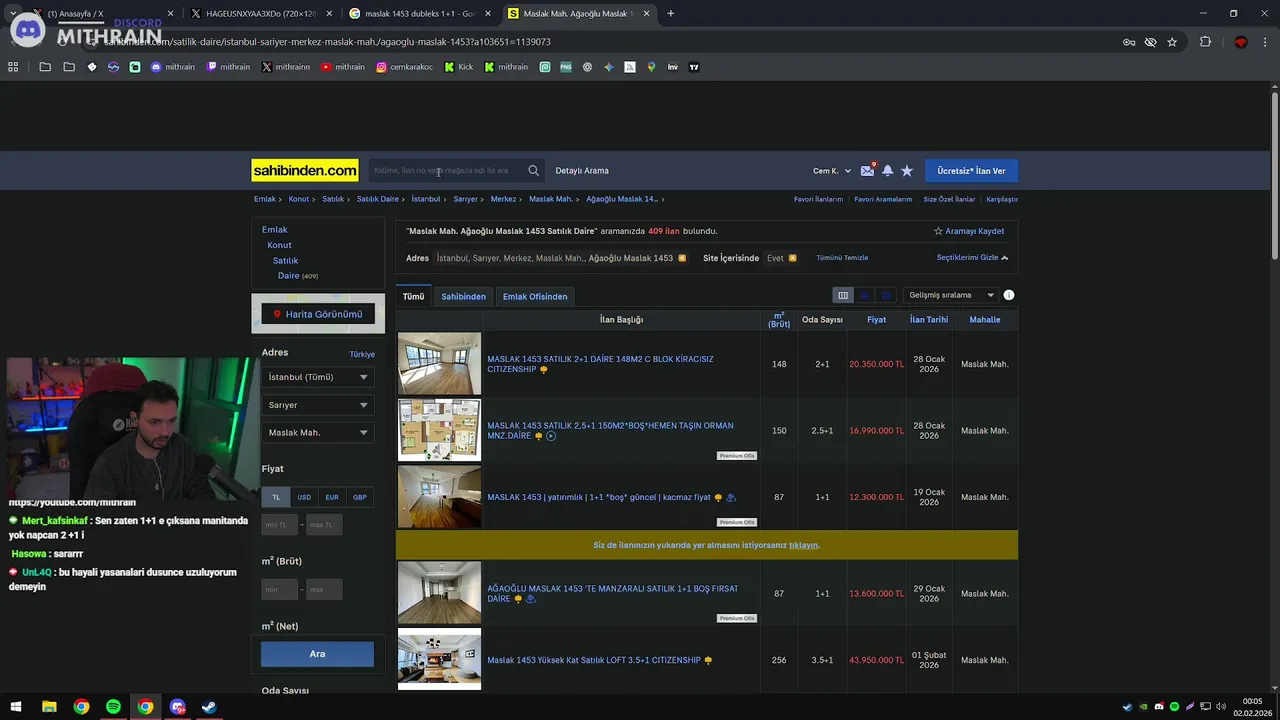This screenshot has width=1280, height=720.
Task: Open the 2+1 148M2 C Blok listing title
Action: click(600, 364)
